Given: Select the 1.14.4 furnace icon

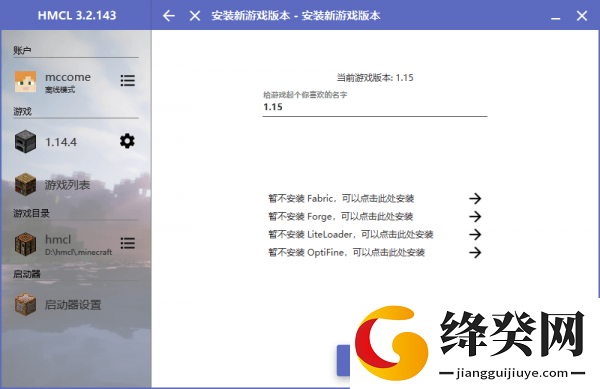Looking at the screenshot, I should 25,142.
